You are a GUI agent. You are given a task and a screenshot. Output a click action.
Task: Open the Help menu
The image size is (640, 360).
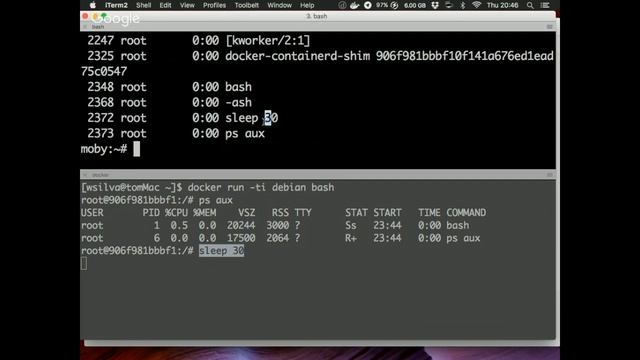click(307, 5)
